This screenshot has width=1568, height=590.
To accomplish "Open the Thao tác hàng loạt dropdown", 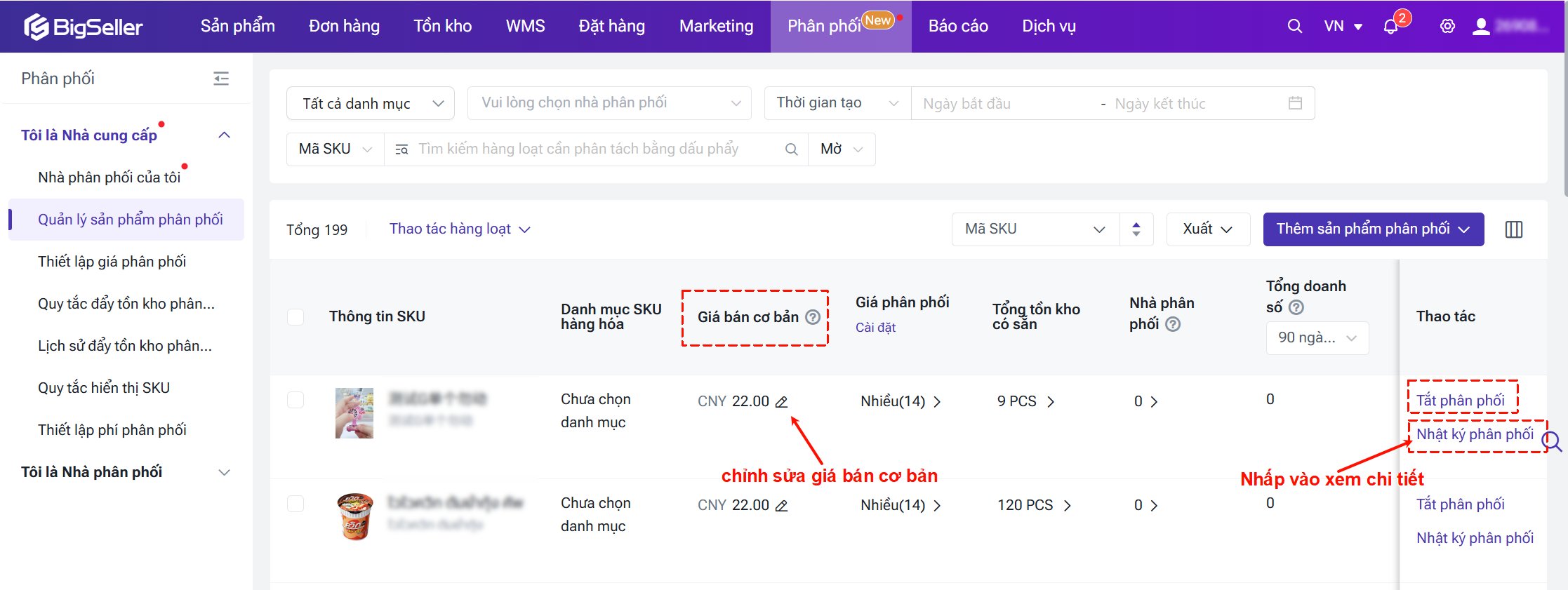I will tap(460, 229).
